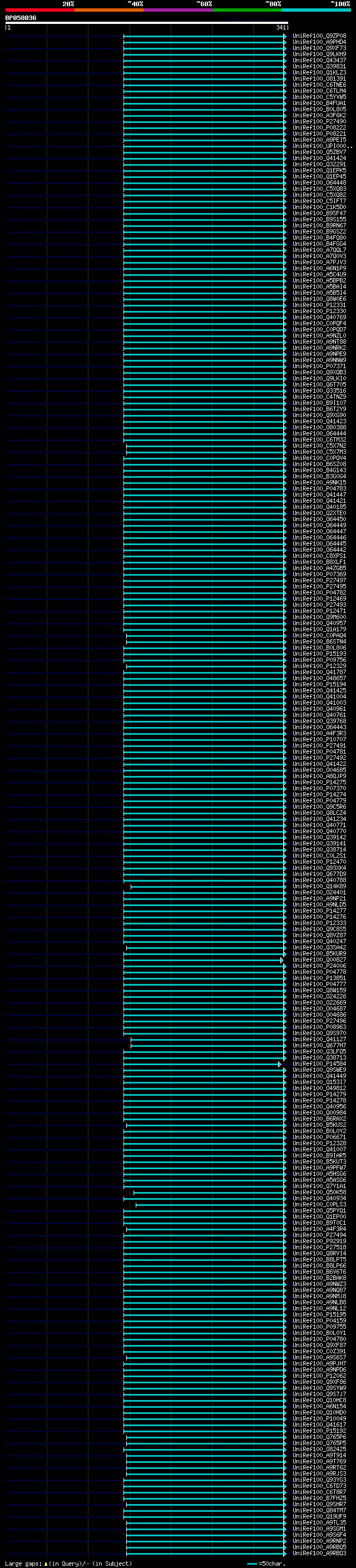Open hit UniRef100_B0L805
Image resolution: width=356 pixels, height=1568 pixels.
[x=319, y=109]
